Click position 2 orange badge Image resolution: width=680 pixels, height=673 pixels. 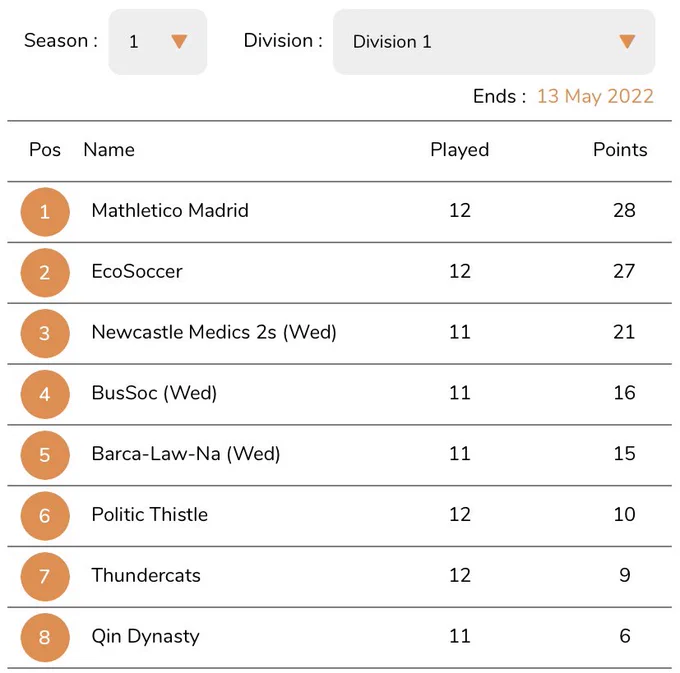(x=45, y=272)
